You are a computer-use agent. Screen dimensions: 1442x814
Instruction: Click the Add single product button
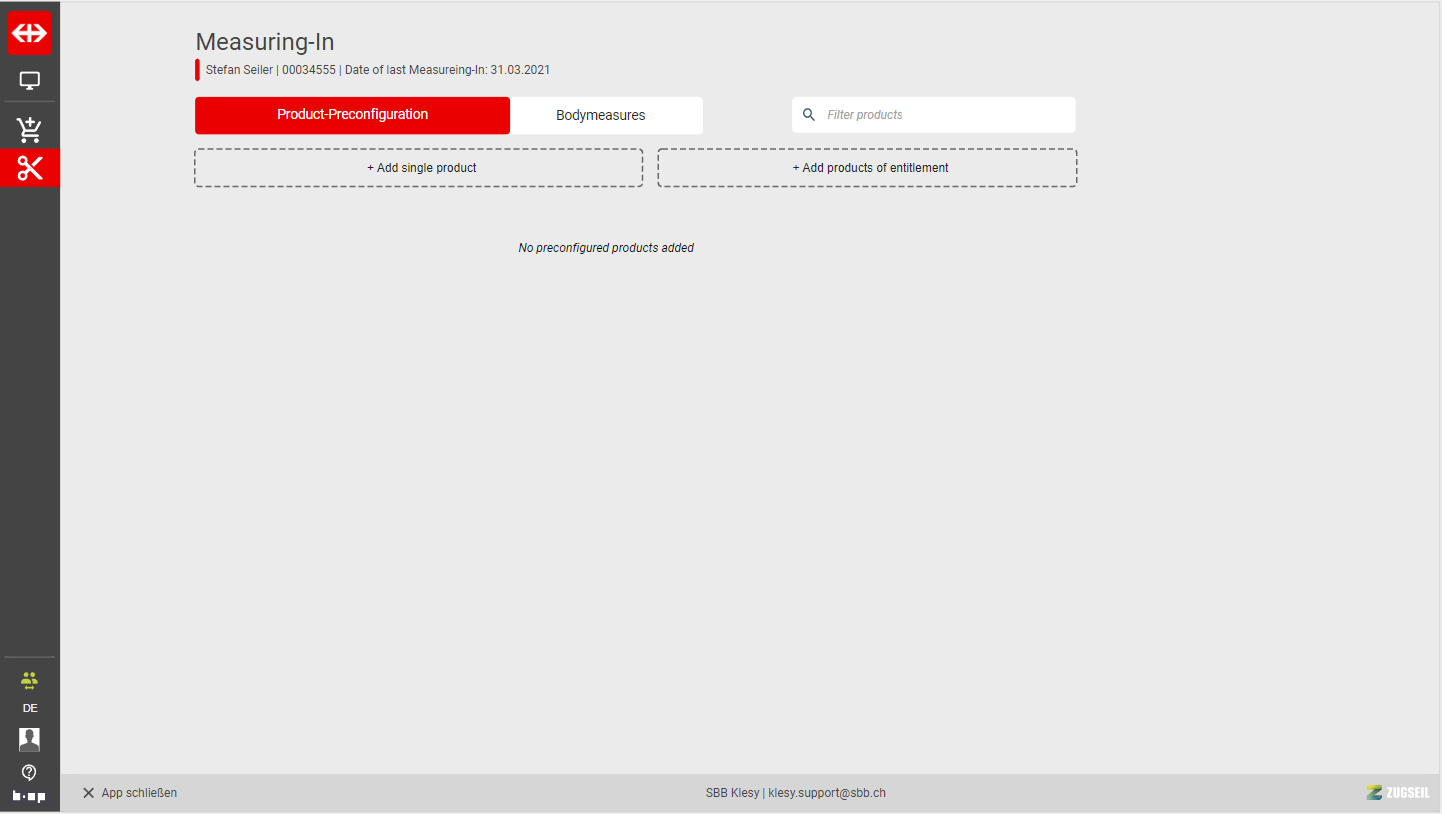[419, 168]
